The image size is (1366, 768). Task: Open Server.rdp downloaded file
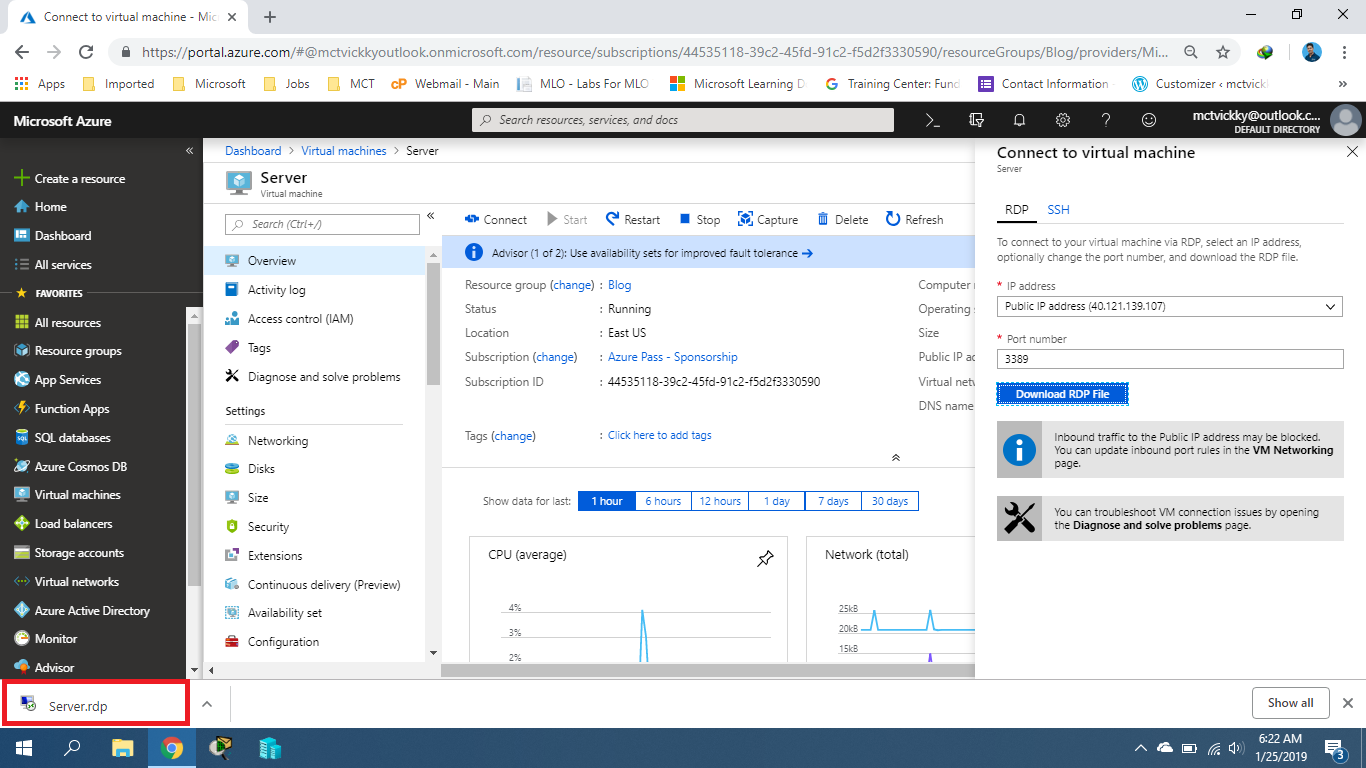coord(96,704)
